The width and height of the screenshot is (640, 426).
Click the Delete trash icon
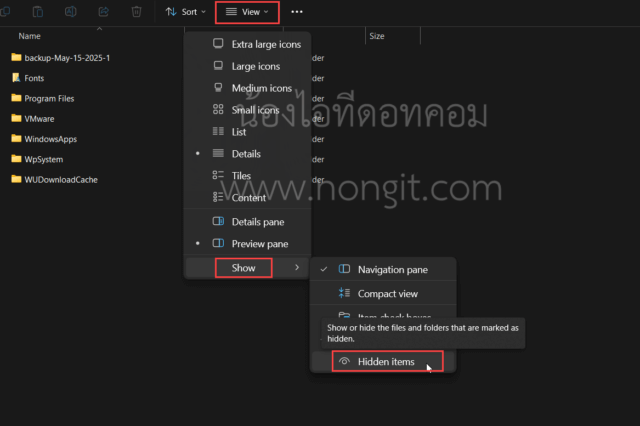point(136,11)
